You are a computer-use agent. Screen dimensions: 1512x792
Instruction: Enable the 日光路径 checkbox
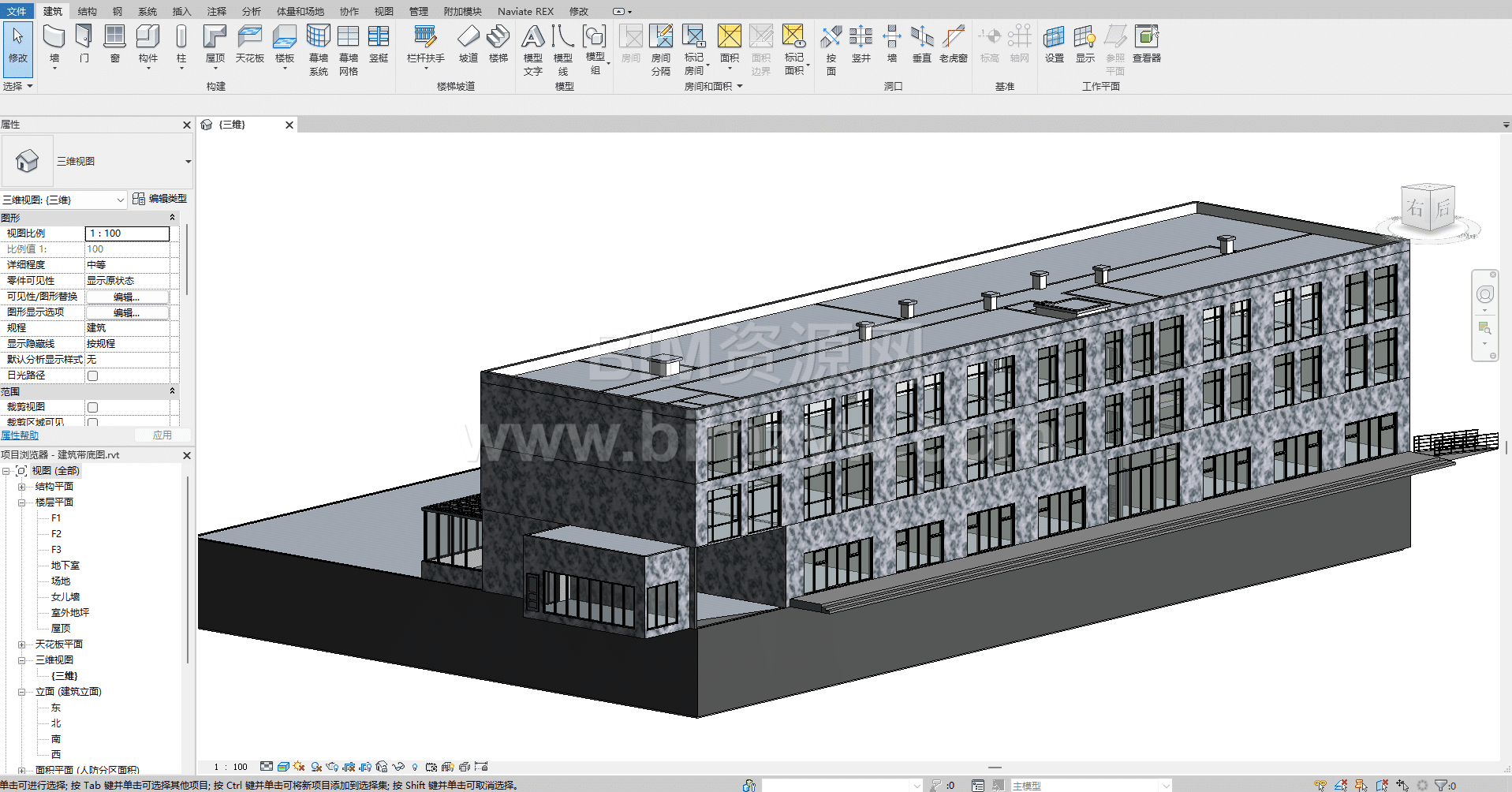point(92,375)
